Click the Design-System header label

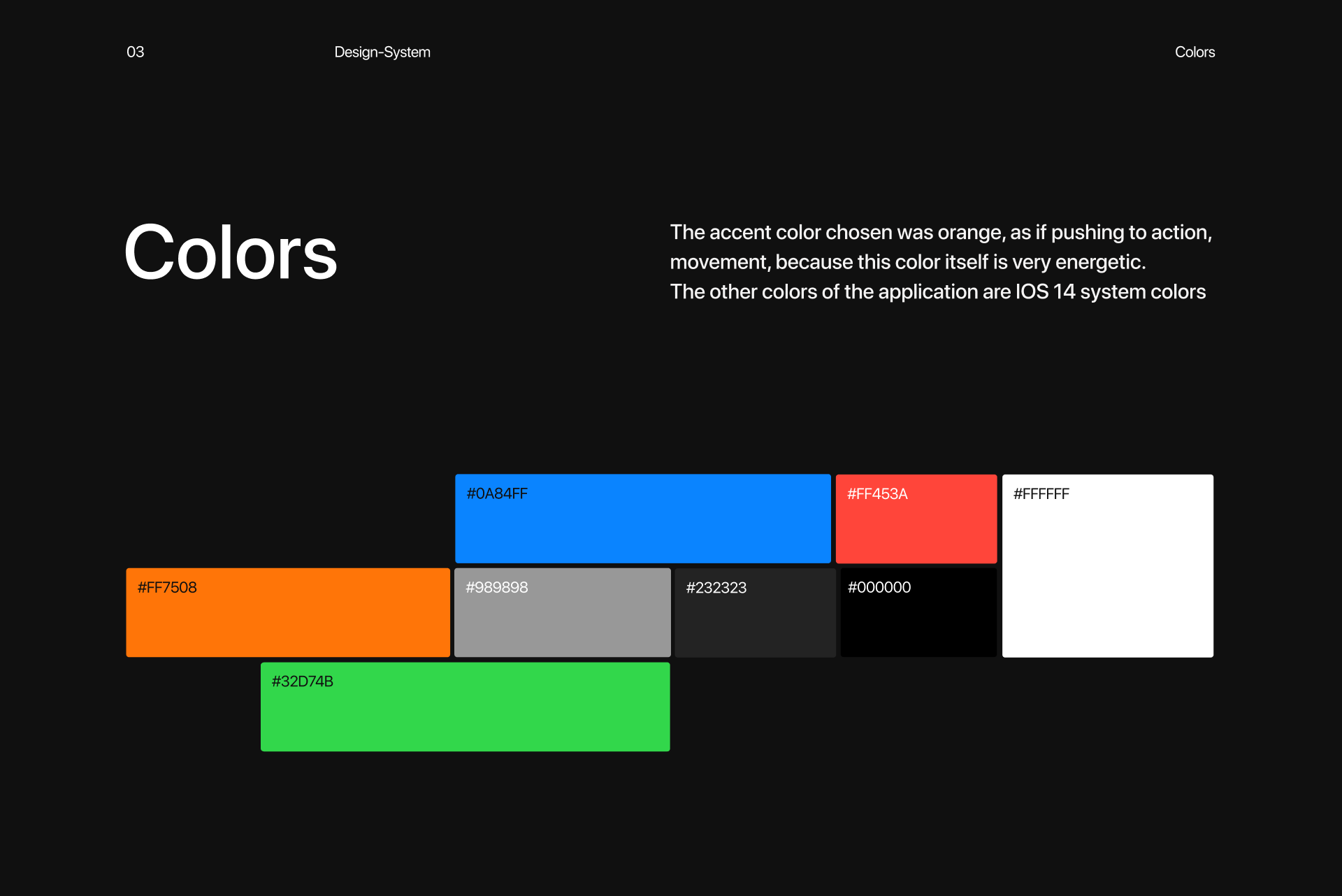pyautogui.click(x=382, y=52)
